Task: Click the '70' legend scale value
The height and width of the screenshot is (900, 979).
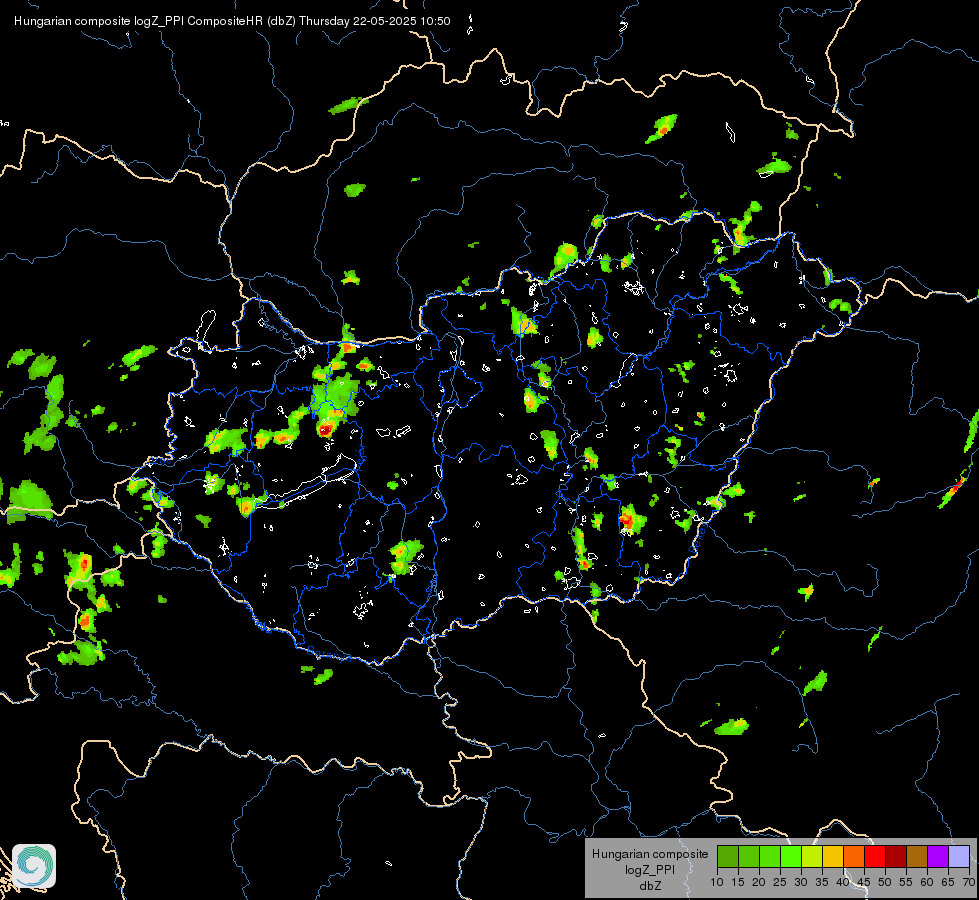Action: coord(969,883)
